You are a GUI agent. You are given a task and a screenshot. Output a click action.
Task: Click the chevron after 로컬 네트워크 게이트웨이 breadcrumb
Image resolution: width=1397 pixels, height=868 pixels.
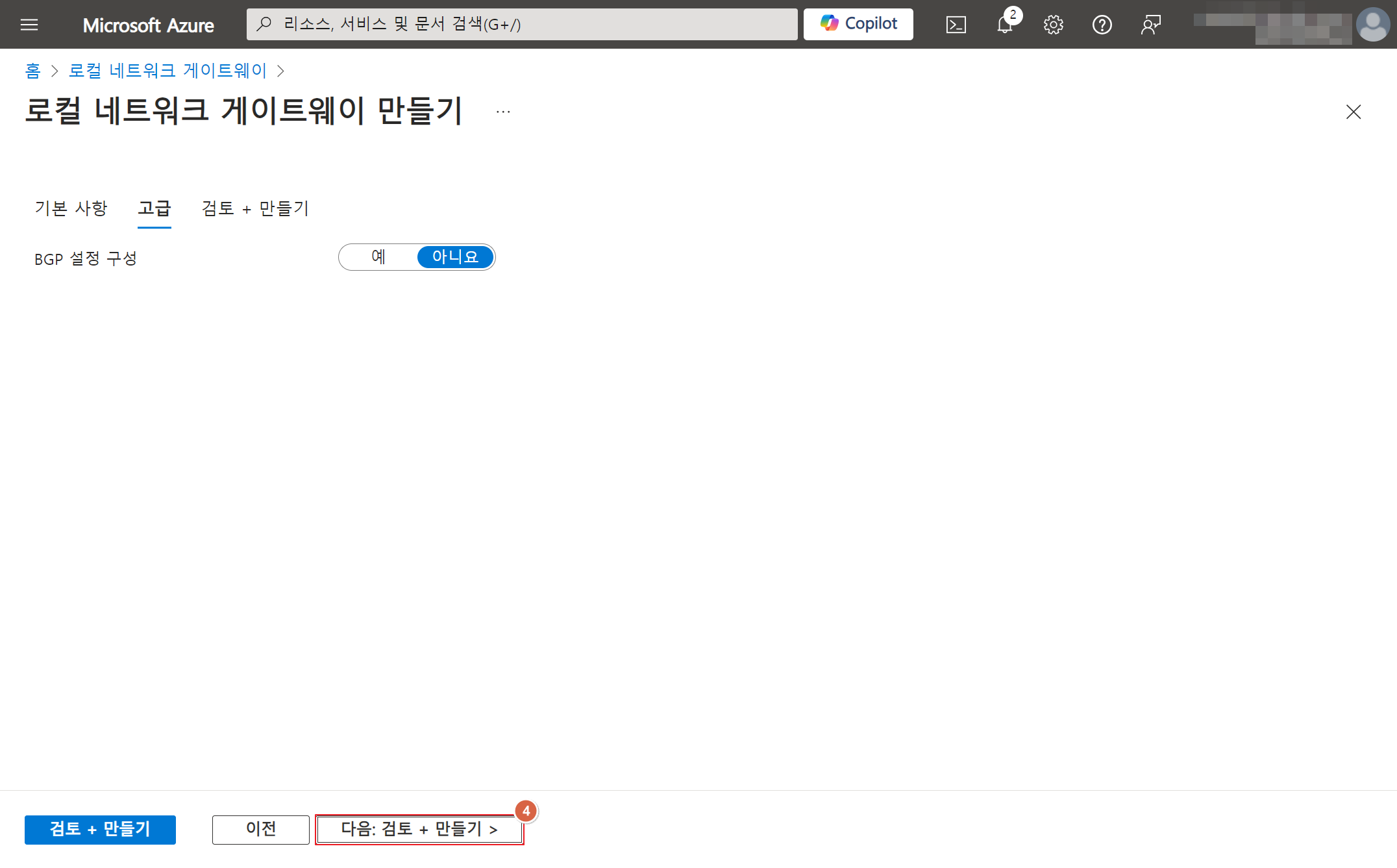click(280, 71)
